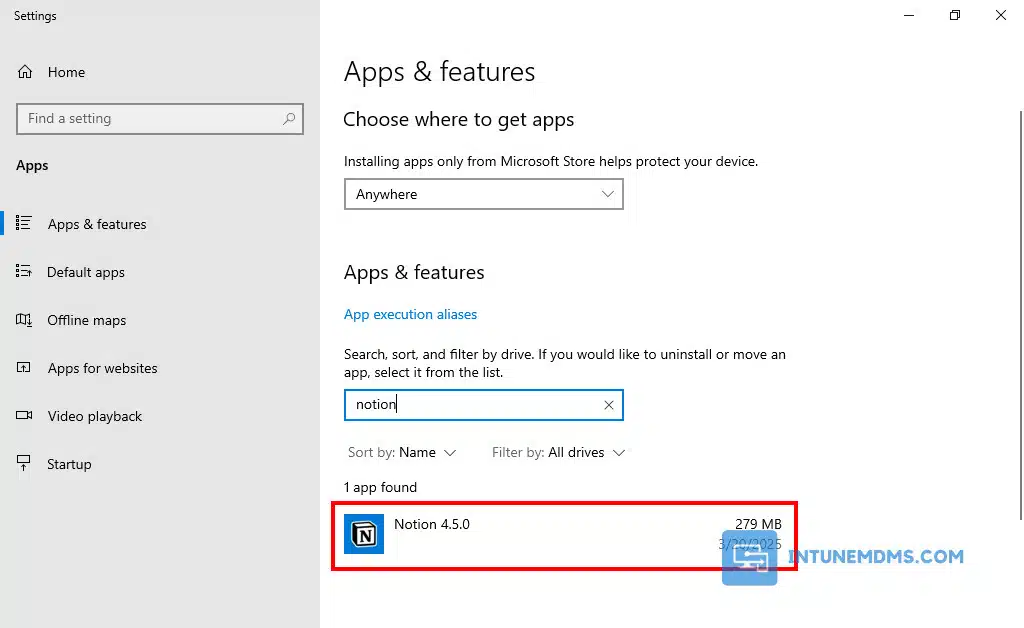Click the Video playback icon
The height and width of the screenshot is (628, 1024).
click(x=24, y=416)
